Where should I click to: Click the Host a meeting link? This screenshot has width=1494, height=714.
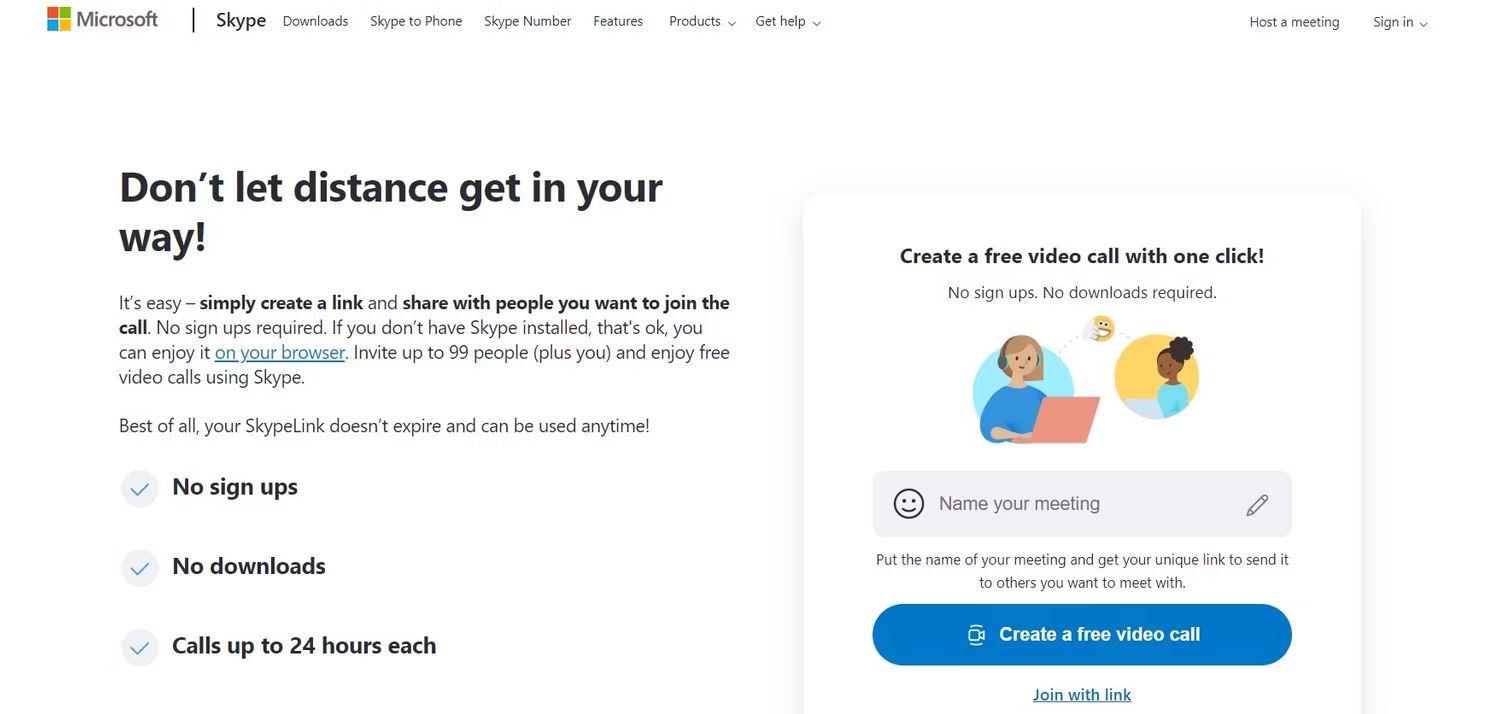point(1294,22)
